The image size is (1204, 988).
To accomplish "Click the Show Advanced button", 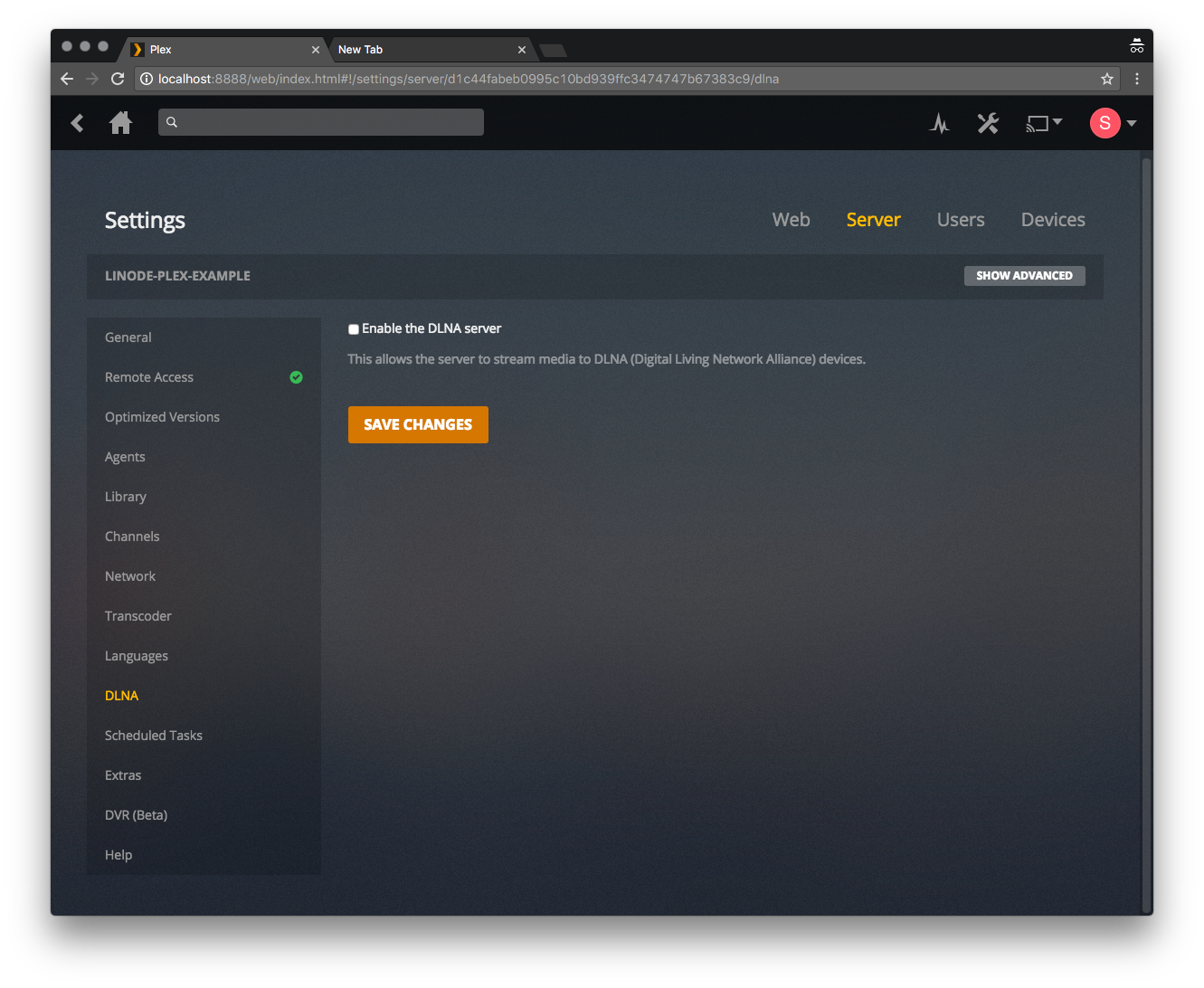I will point(1024,276).
